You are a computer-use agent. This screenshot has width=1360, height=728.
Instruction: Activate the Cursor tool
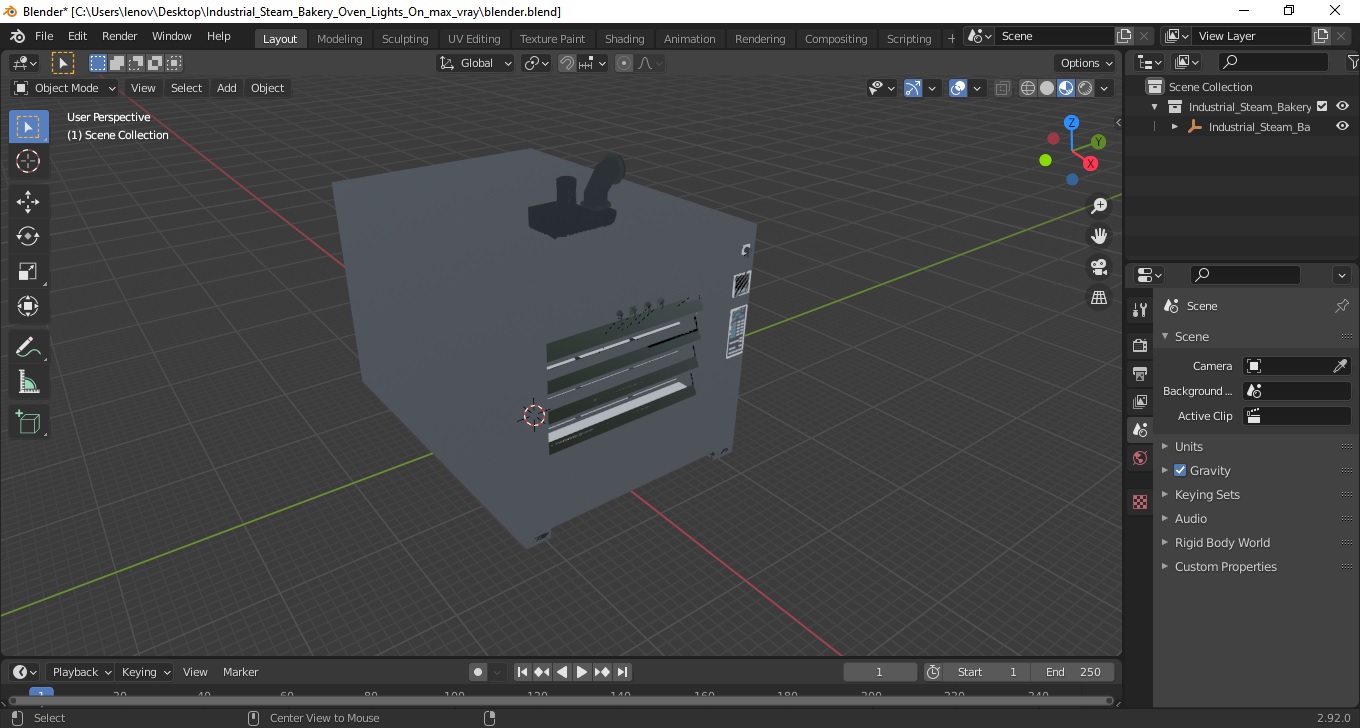28,162
